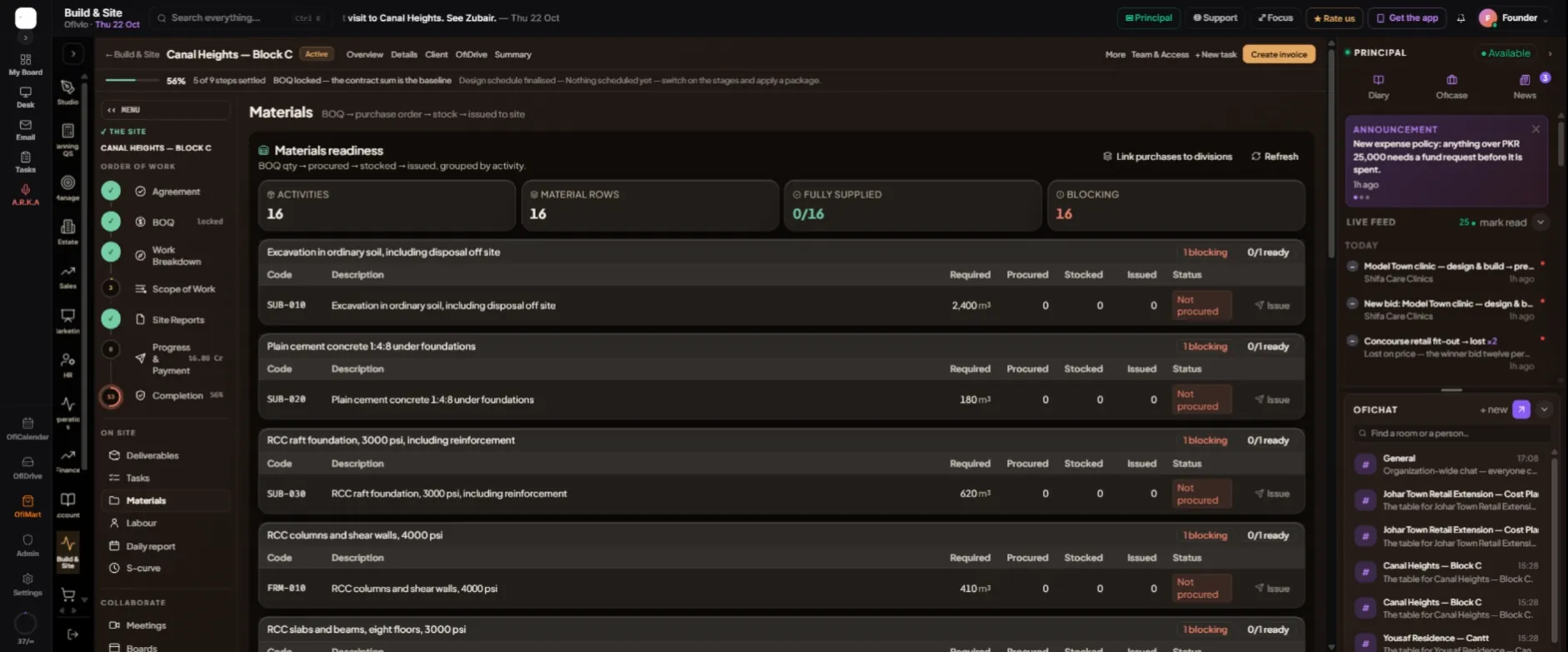Switch to the Summary tab
Screen dimensions: 1568x652
click(512, 54)
